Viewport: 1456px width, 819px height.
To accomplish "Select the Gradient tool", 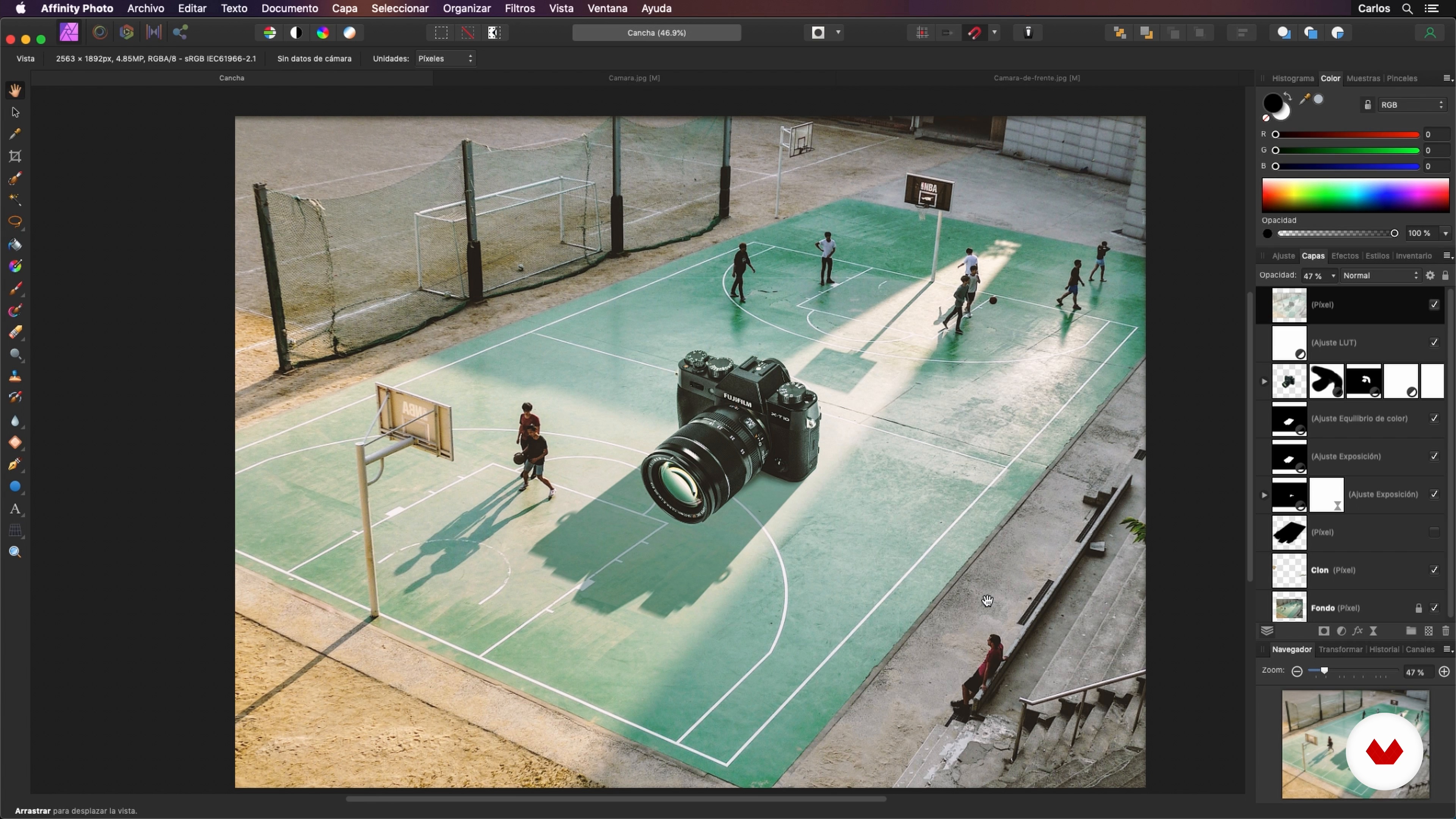I will click(x=15, y=266).
